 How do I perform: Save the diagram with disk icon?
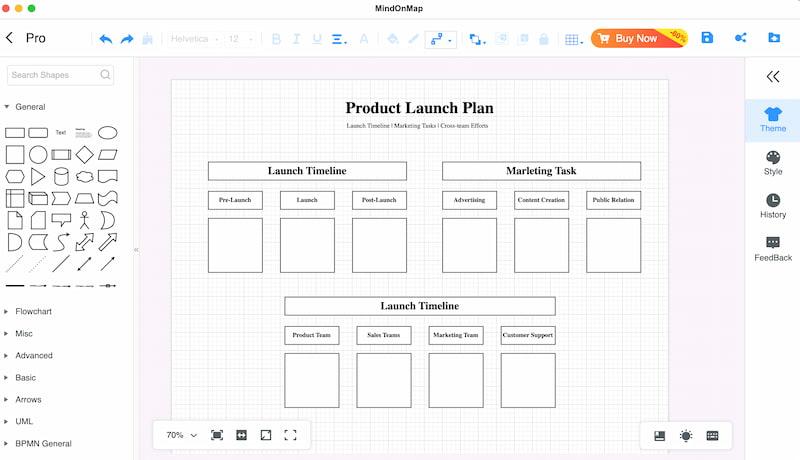click(707, 38)
